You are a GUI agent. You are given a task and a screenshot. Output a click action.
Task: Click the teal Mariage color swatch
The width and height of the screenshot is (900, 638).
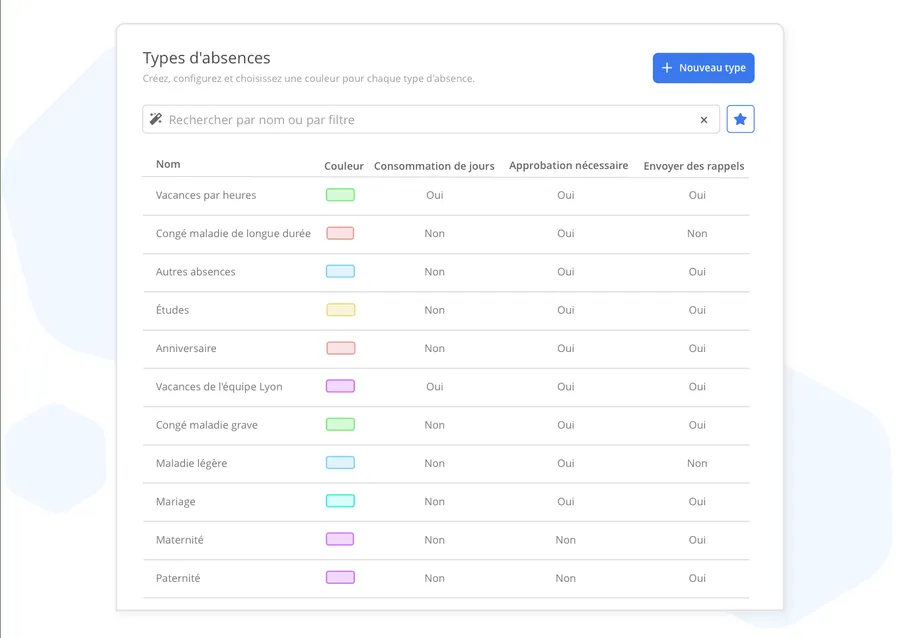click(340, 501)
